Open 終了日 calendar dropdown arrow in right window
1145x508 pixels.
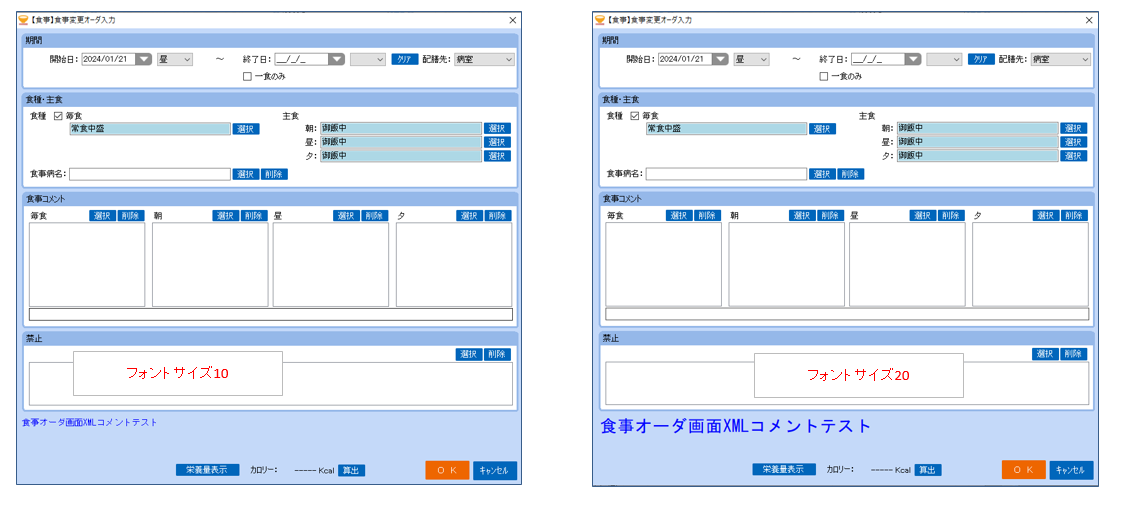(x=914, y=60)
